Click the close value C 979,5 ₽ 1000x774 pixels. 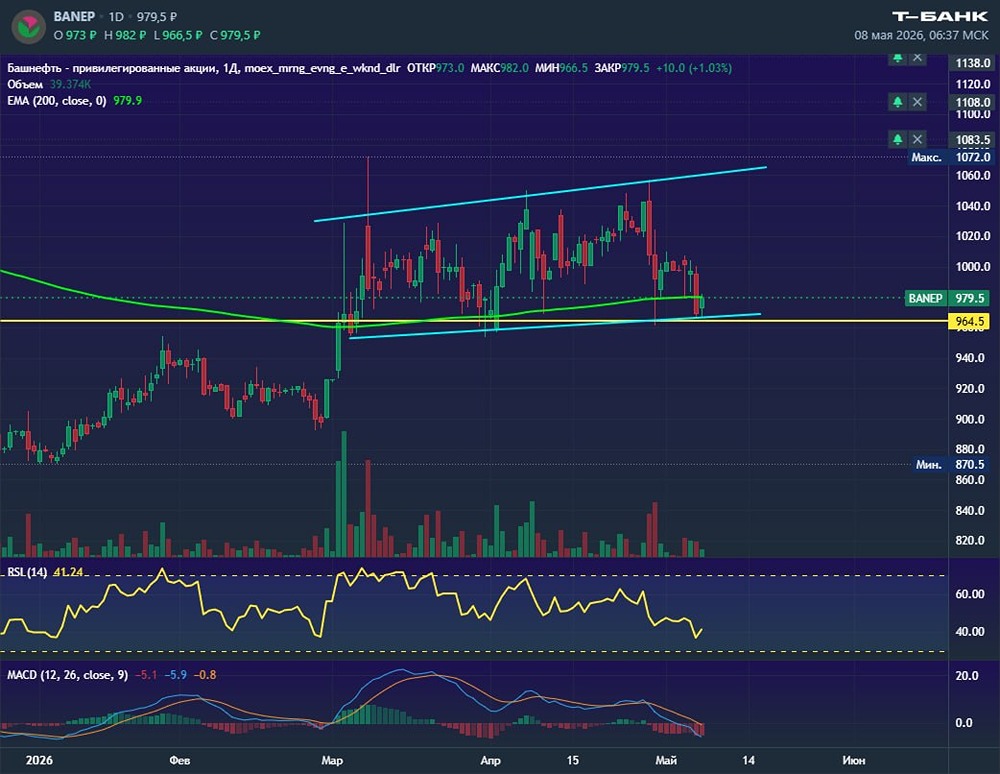pyautogui.click(x=235, y=35)
